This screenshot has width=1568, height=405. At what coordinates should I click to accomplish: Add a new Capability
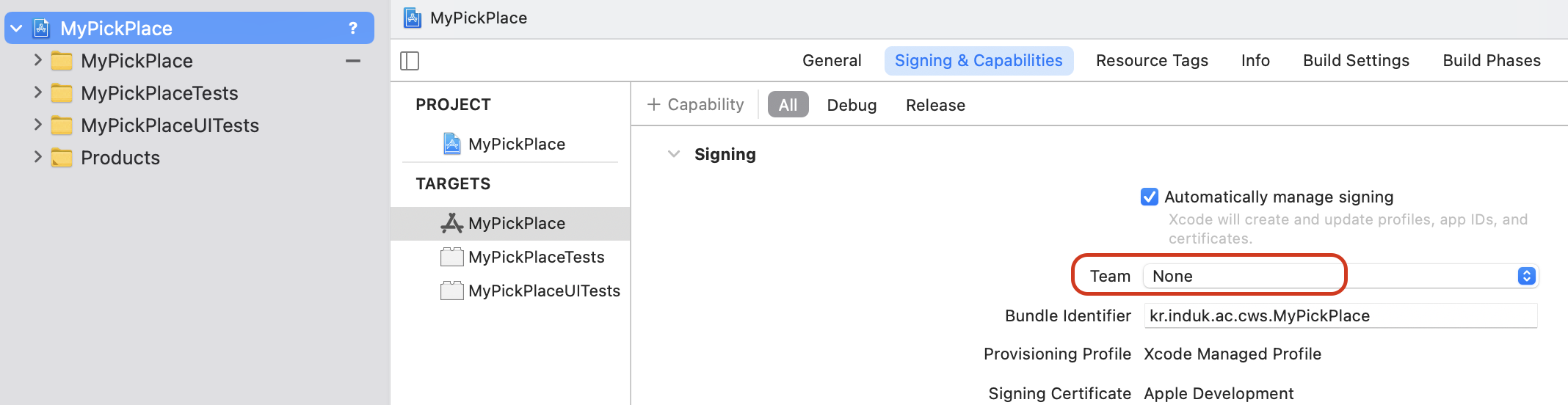(695, 105)
